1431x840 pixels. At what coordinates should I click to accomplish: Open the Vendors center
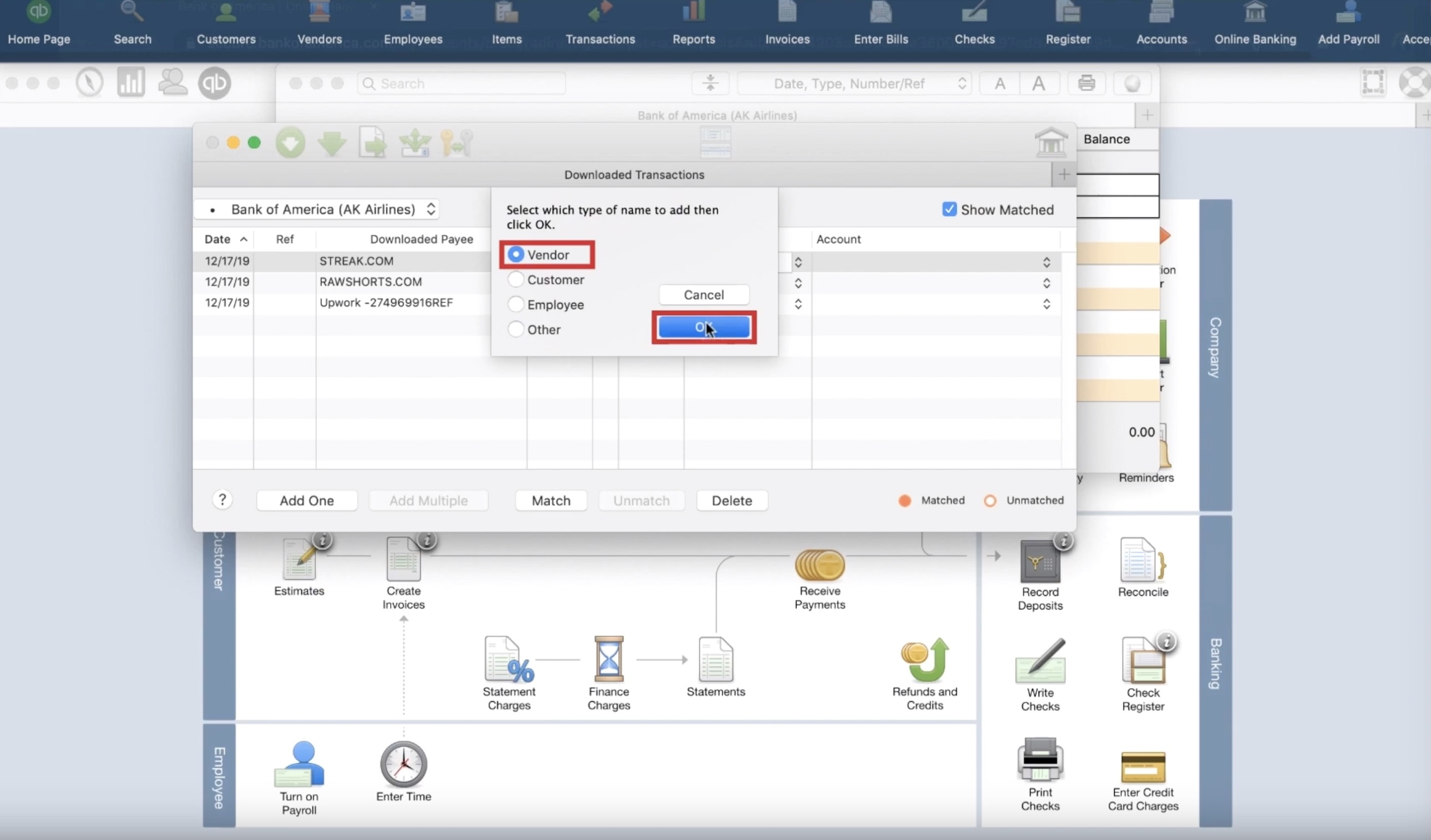(320, 24)
